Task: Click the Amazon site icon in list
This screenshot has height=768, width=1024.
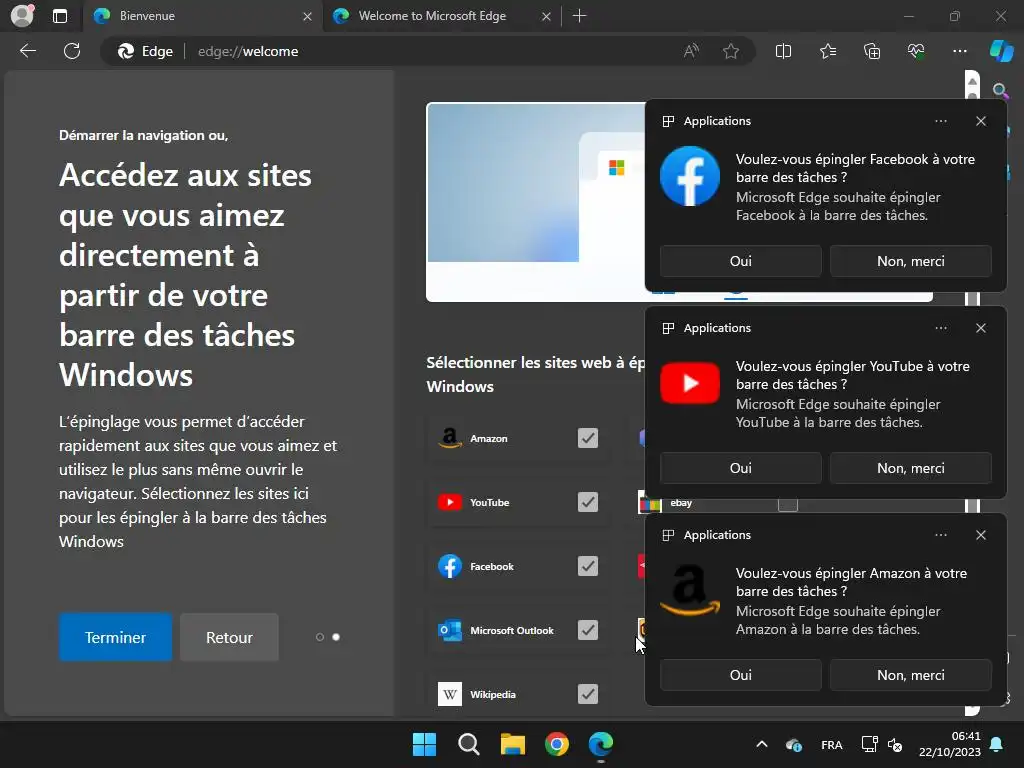Action: coord(450,438)
